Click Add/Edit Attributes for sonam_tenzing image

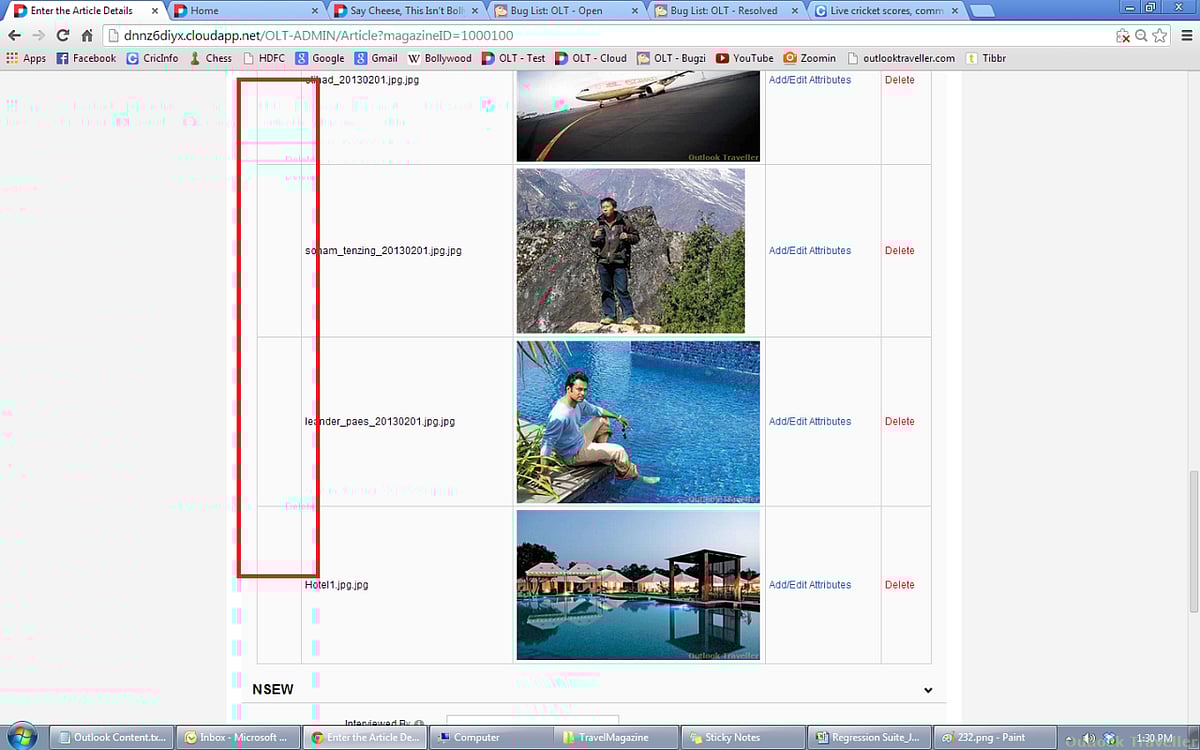tap(809, 251)
